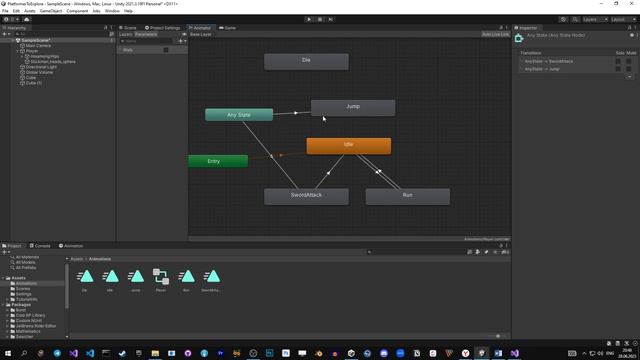Image resolution: width=640 pixels, height=360 pixels.
Task: Toggle Mute for AnyState to Jump
Action: tap(629, 69)
